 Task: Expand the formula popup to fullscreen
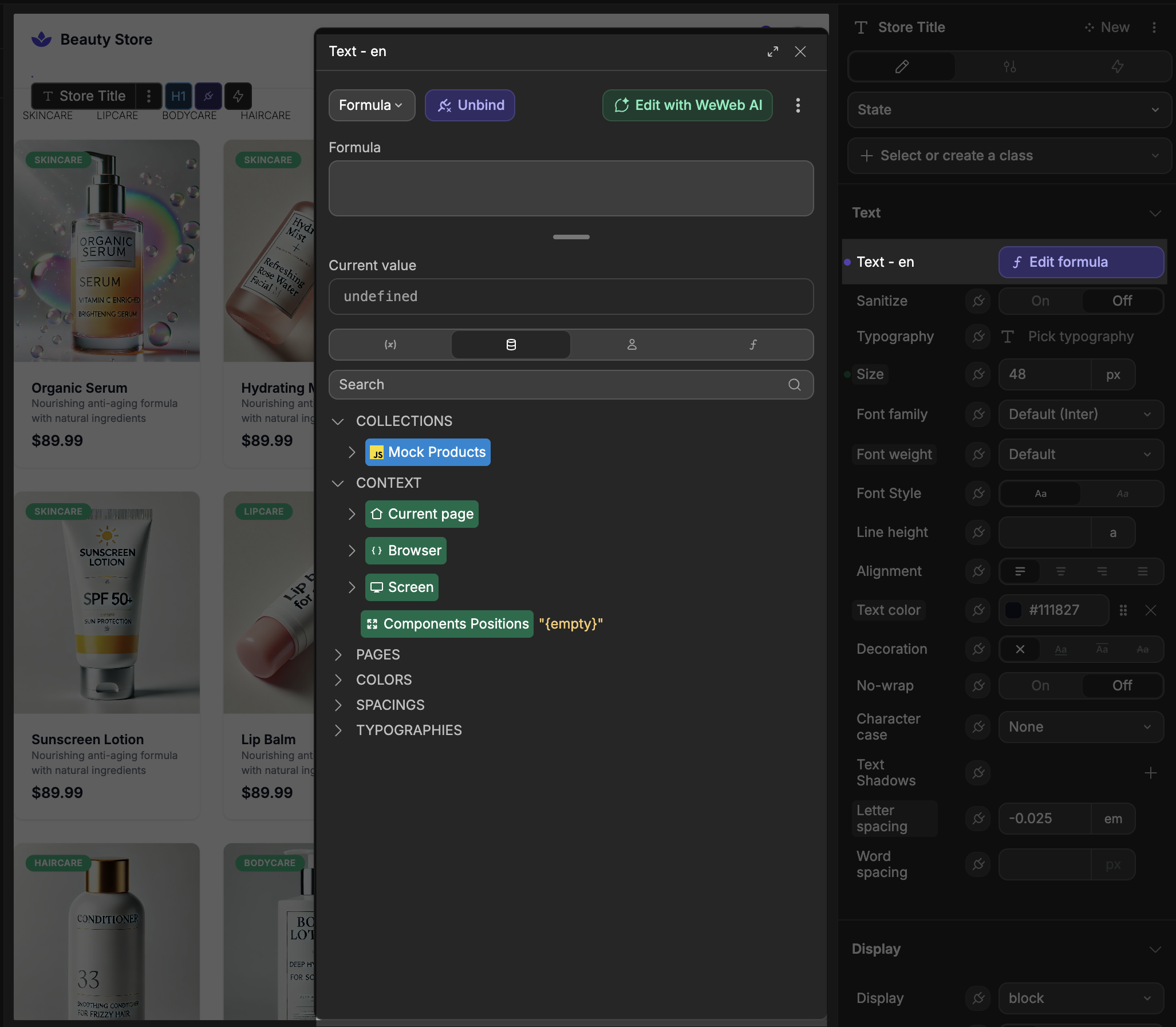coord(772,52)
